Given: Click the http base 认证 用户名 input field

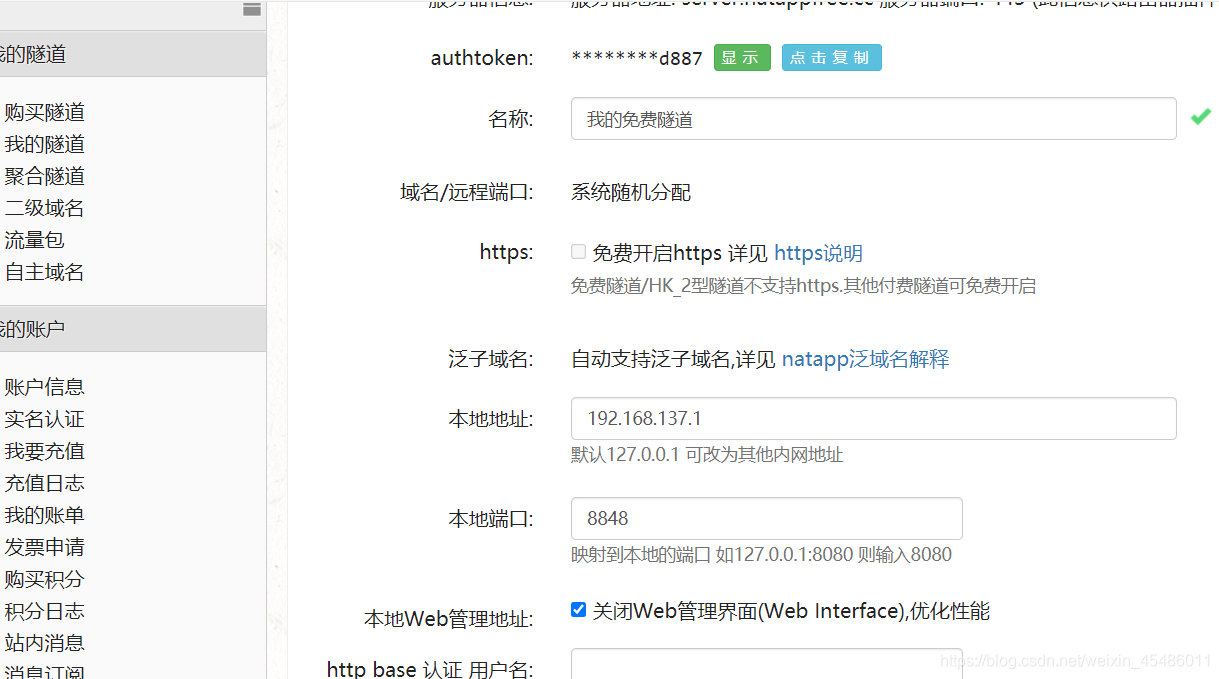Looking at the screenshot, I should tap(766, 664).
